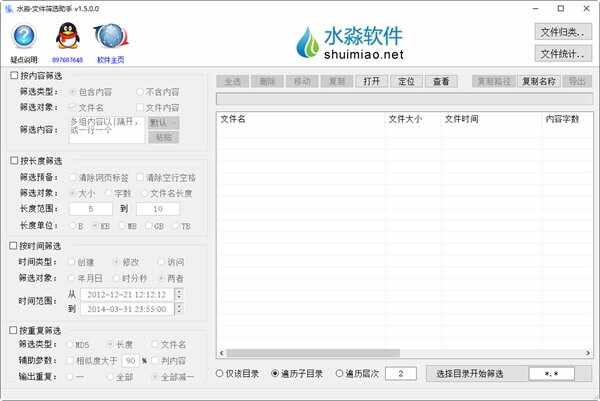Select the 遍历层次 radio option
Viewport: 600px width, 401px height.
(x=337, y=373)
